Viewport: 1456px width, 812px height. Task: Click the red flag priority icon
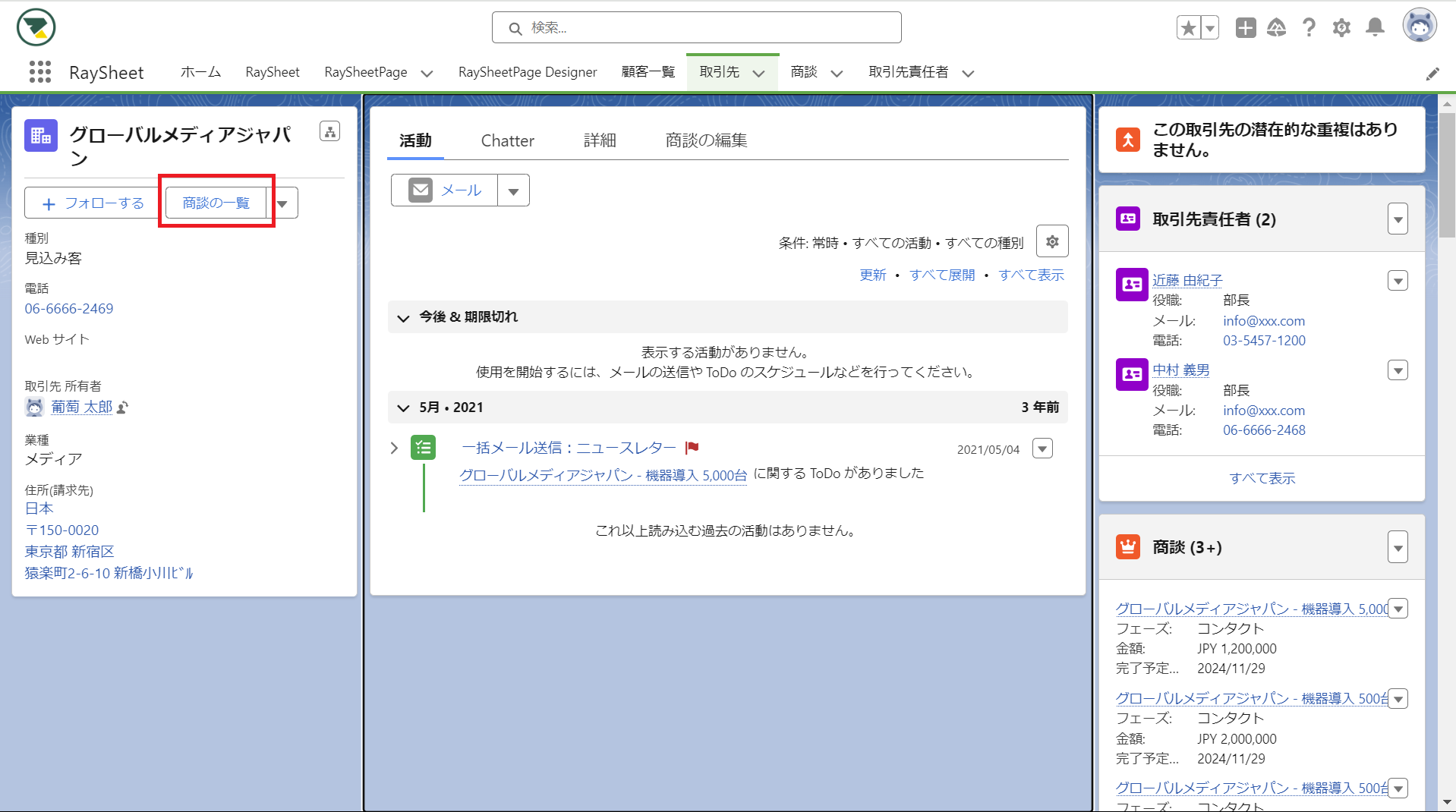pyautogui.click(x=692, y=448)
